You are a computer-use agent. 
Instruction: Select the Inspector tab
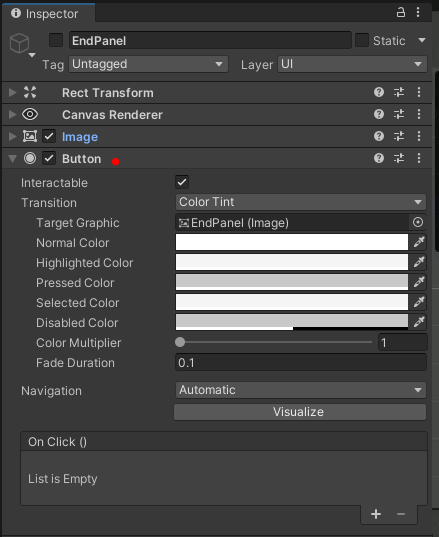click(x=48, y=14)
